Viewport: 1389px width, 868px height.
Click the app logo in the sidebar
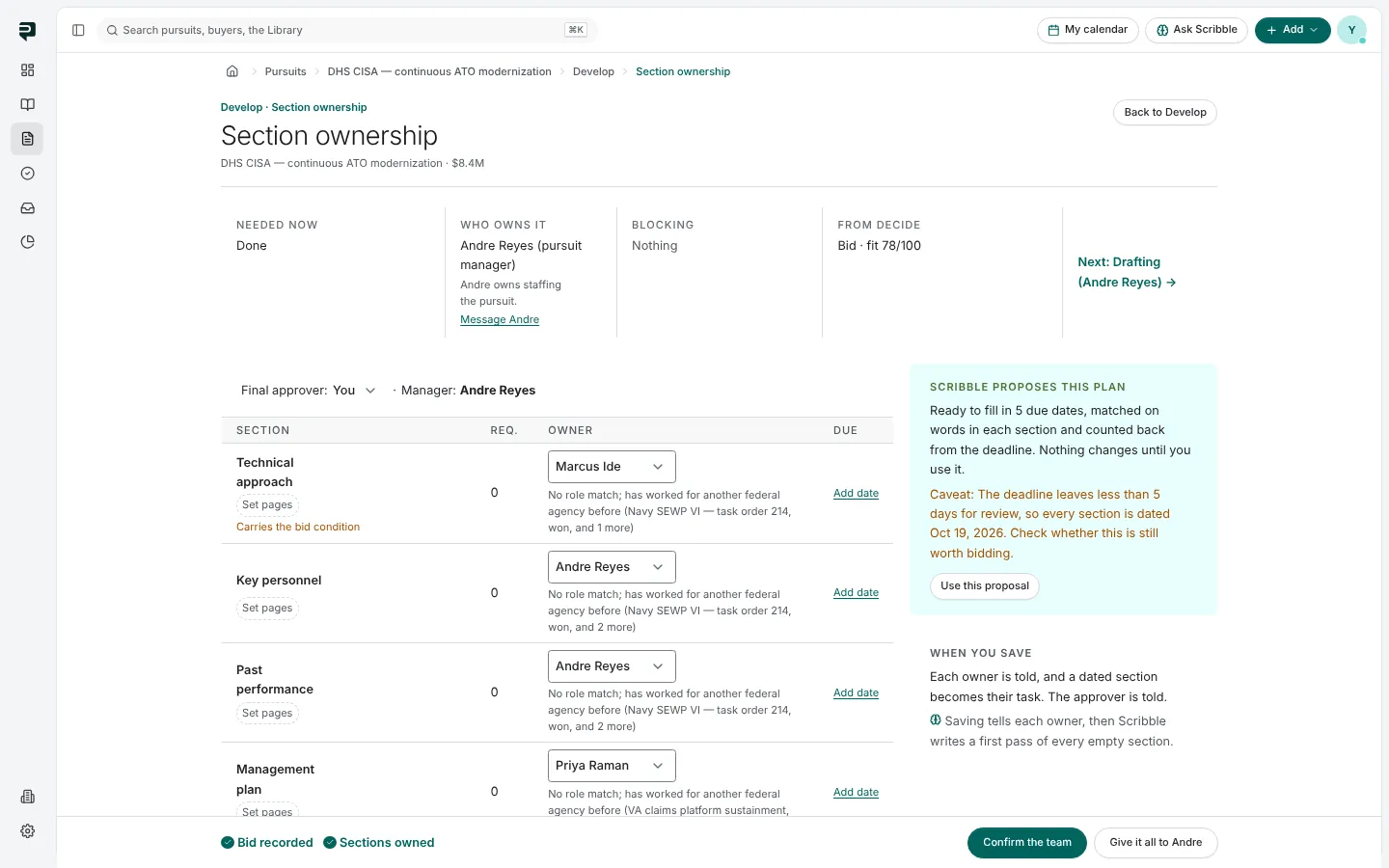[27, 31]
